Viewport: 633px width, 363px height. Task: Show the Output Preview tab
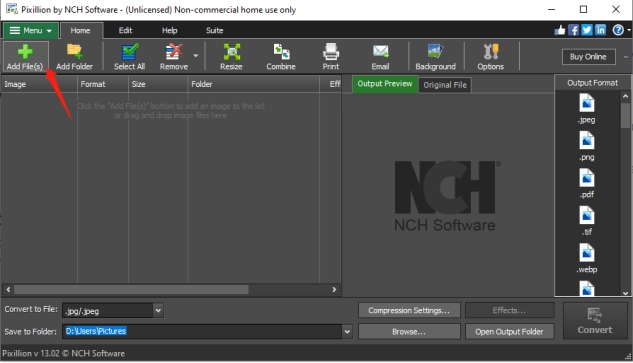click(x=385, y=84)
